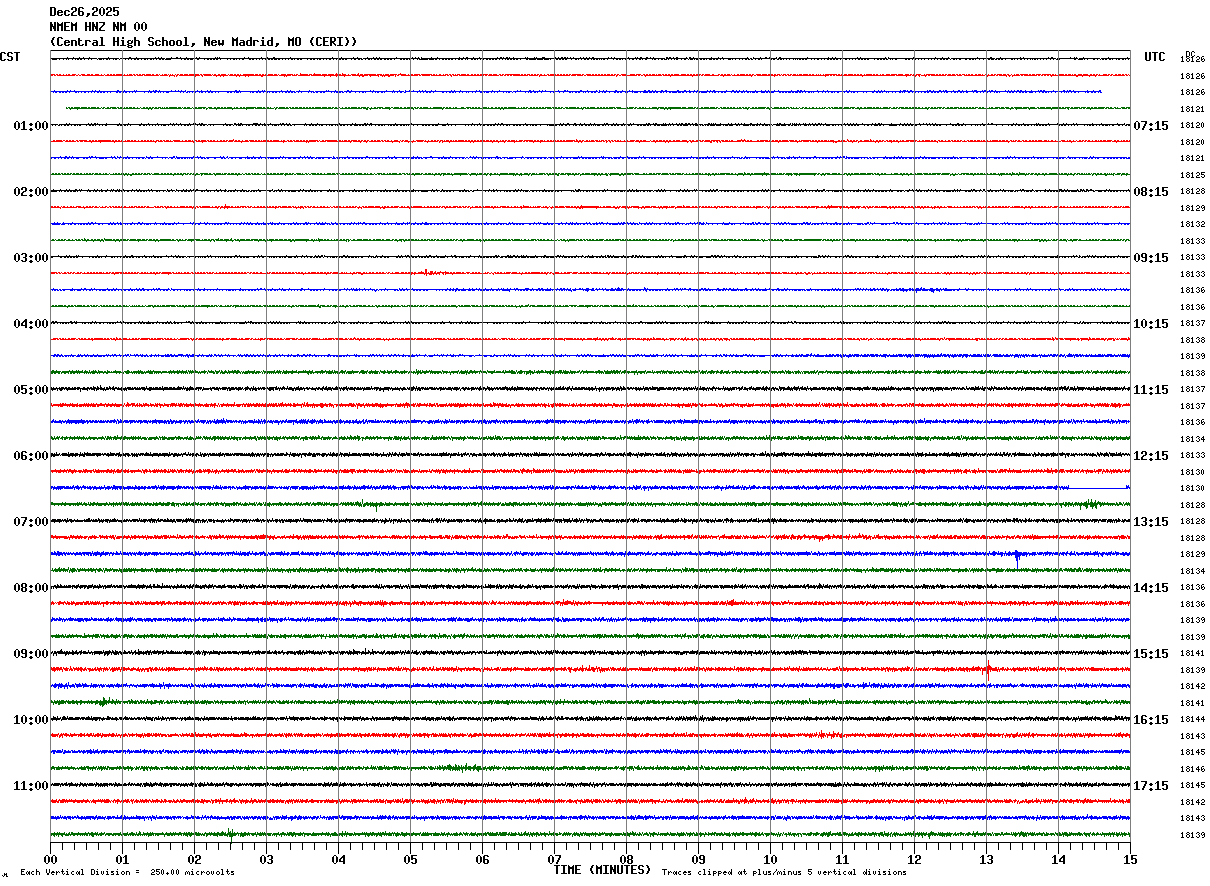This screenshot has height=886, width=1210.
Task: Click the DC value beside the 12:15 UTC label
Action: pos(1192,456)
